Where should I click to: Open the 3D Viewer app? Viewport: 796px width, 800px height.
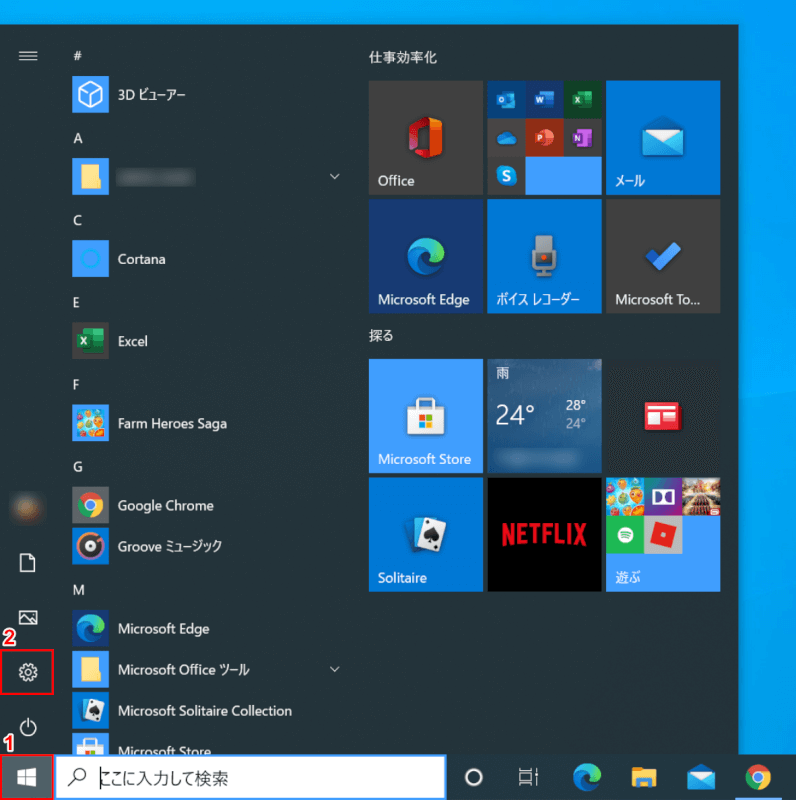204,94
